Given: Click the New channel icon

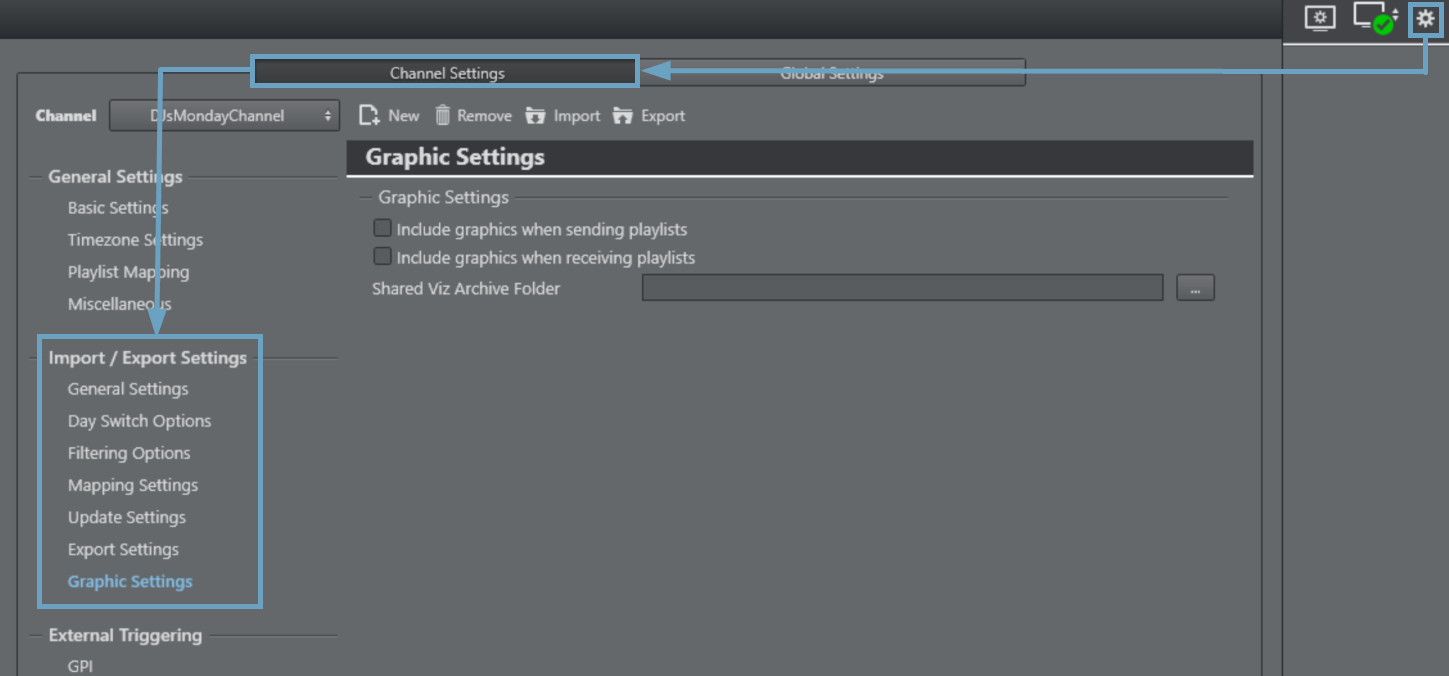Looking at the screenshot, I should click(369, 116).
